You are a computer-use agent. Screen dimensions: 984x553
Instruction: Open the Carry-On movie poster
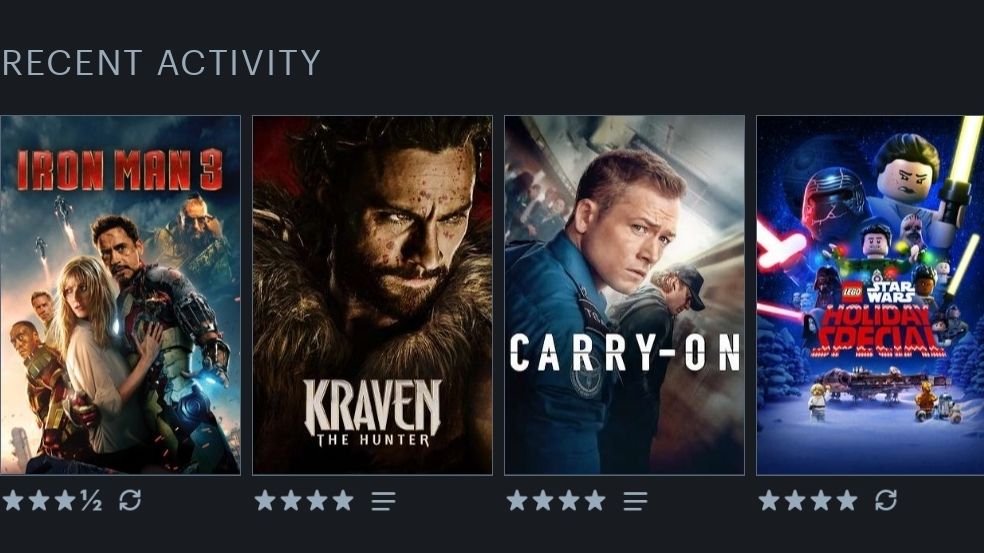[x=624, y=295]
